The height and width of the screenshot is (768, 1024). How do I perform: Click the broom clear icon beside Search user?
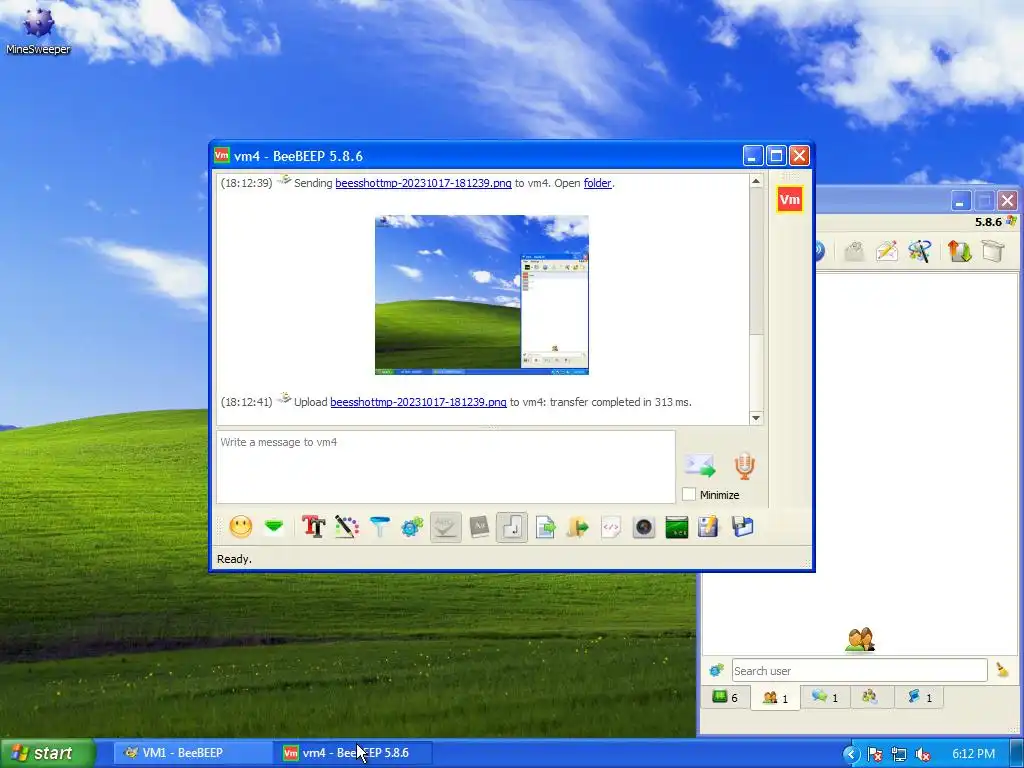[1002, 671]
